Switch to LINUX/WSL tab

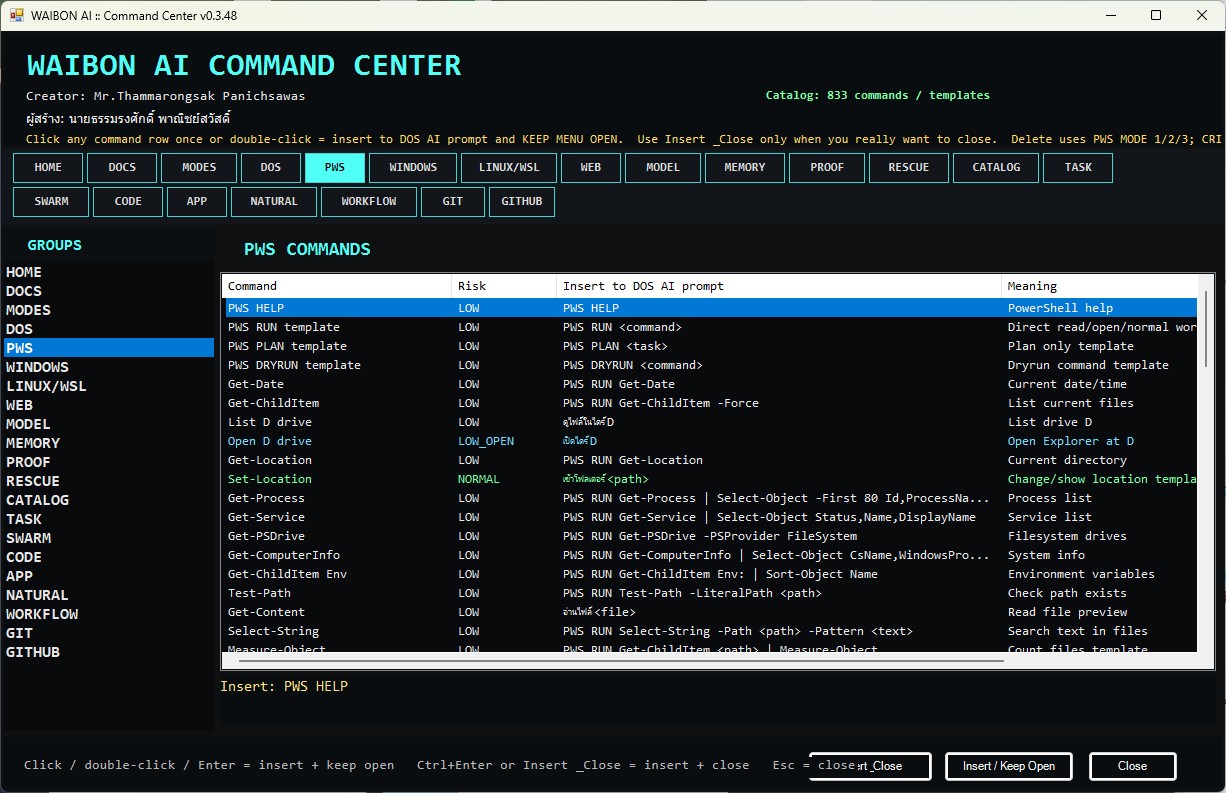(509, 168)
